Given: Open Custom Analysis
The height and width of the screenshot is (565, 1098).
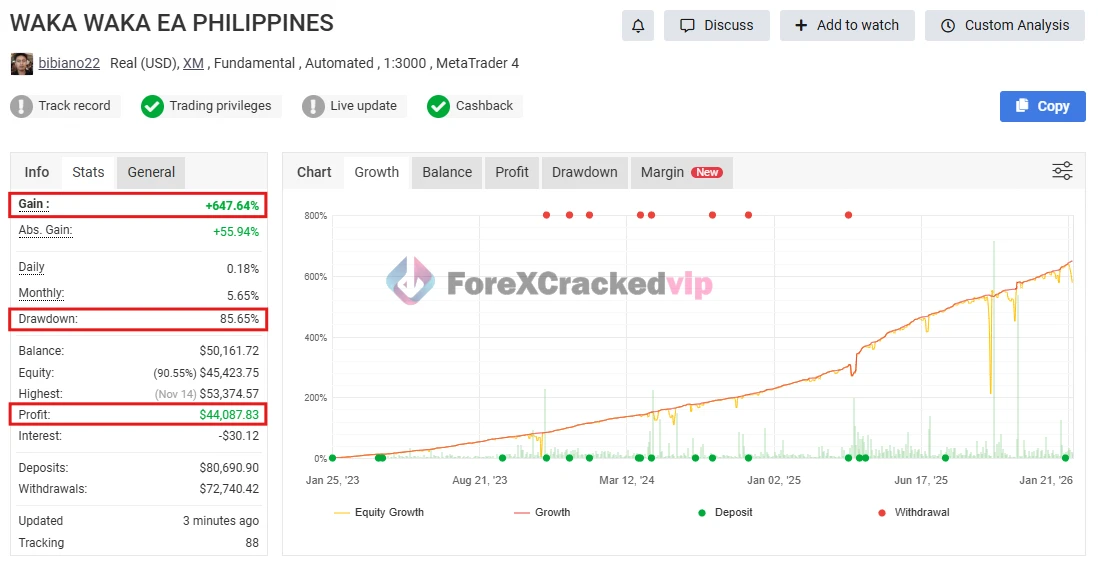Looking at the screenshot, I should click(1005, 25).
